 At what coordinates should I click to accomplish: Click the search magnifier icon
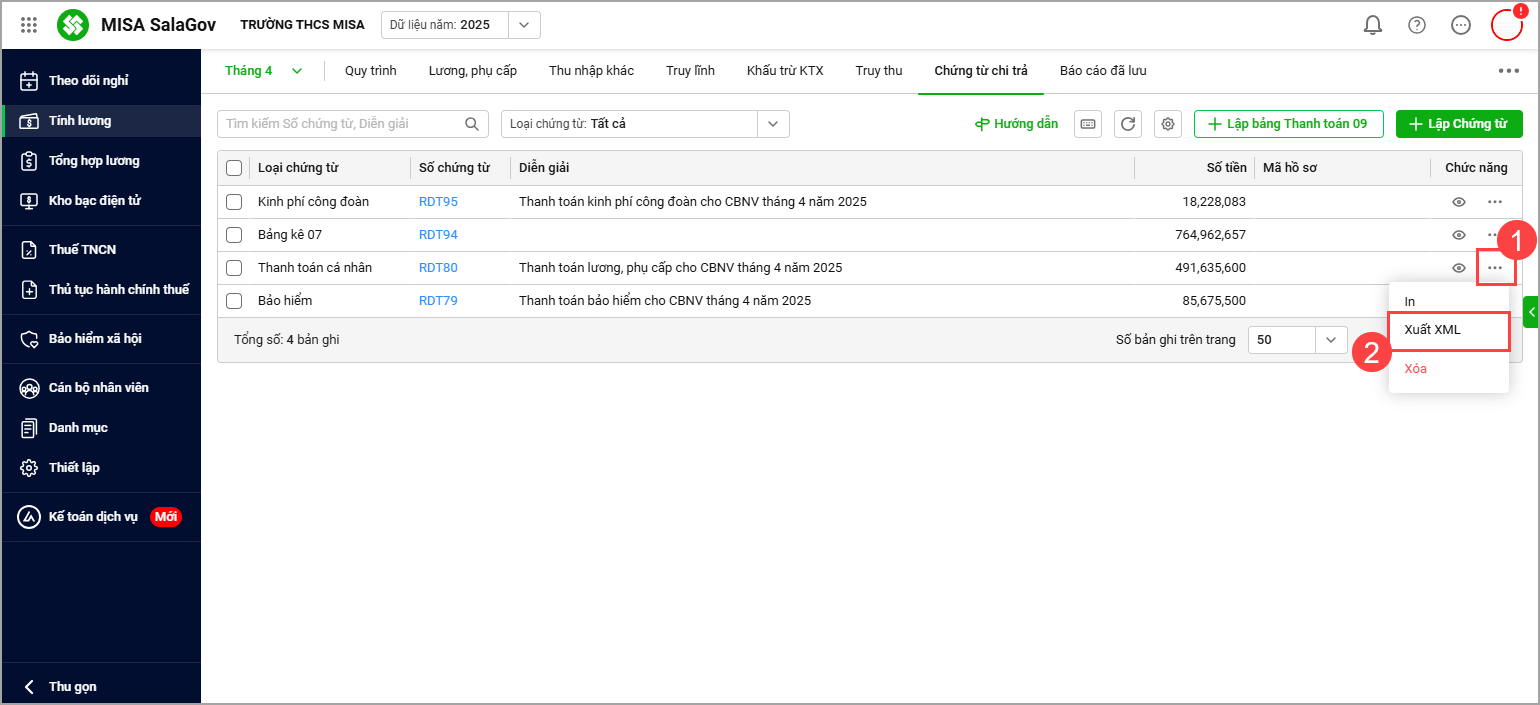pos(472,124)
